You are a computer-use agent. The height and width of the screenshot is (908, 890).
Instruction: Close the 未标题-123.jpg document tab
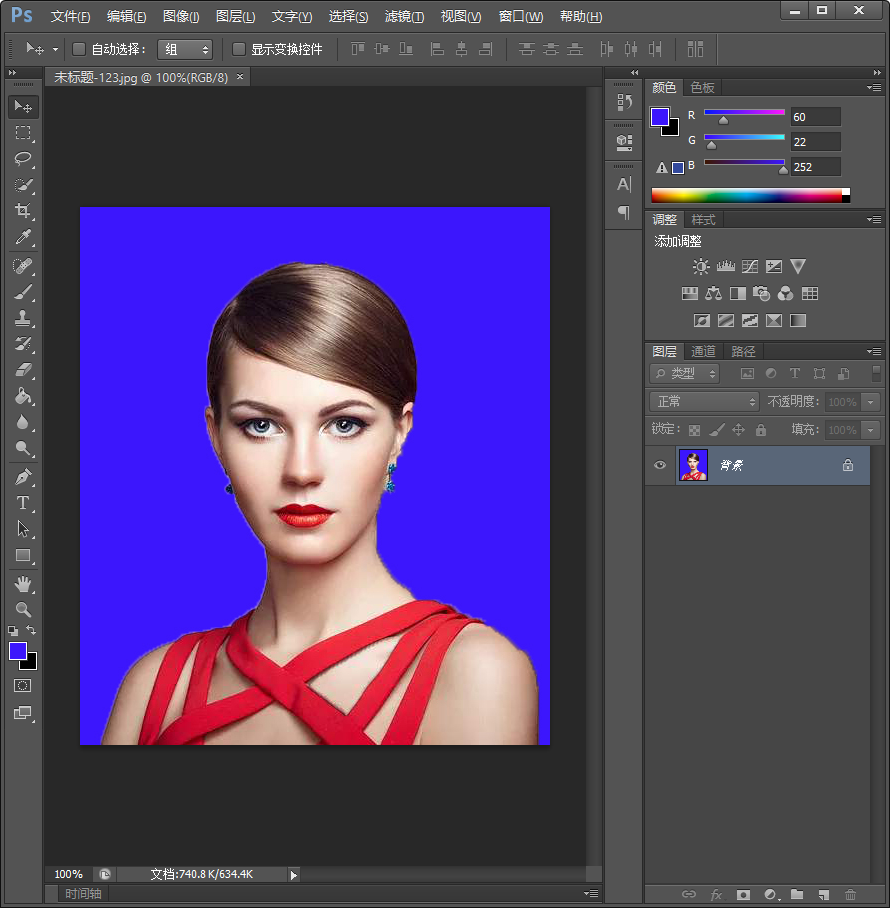coord(240,76)
